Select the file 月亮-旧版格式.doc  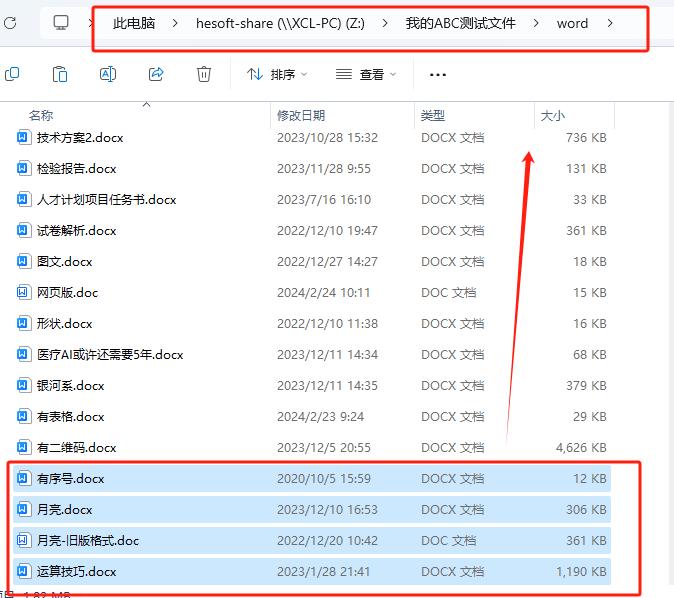click(88, 540)
